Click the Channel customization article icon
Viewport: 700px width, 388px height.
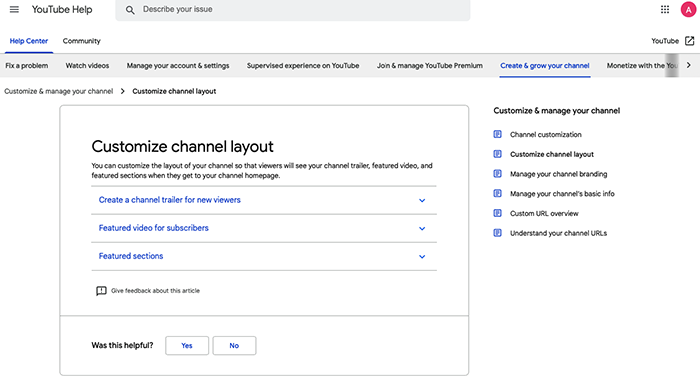coord(497,134)
